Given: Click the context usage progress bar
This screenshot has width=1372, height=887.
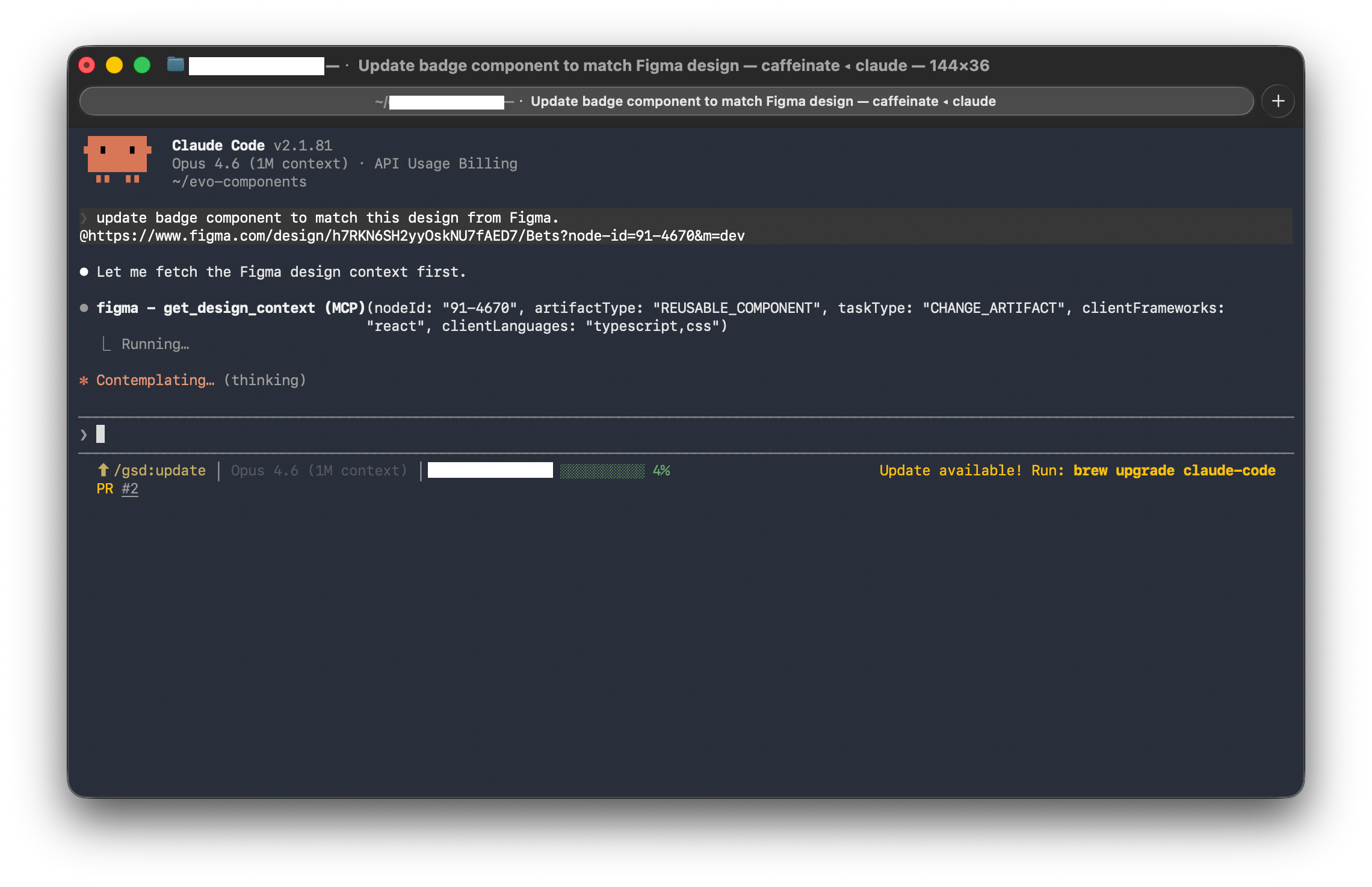Looking at the screenshot, I should 602,471.
